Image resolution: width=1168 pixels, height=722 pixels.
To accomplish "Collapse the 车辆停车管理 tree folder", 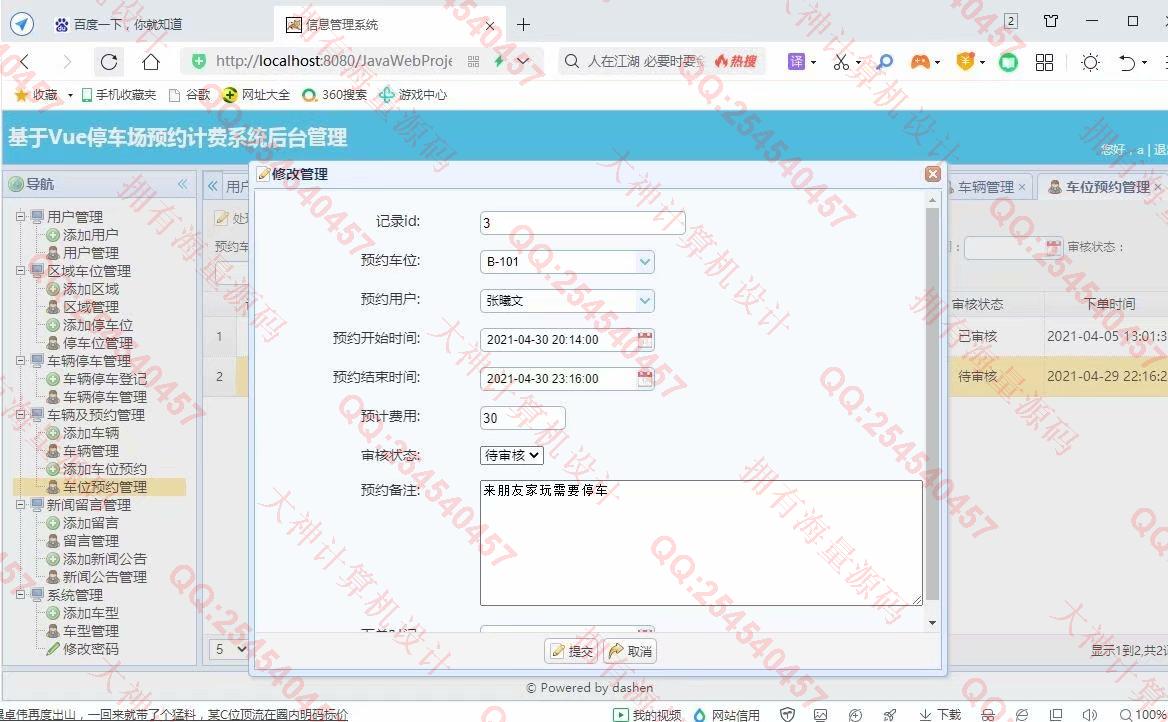I will tap(21, 361).
